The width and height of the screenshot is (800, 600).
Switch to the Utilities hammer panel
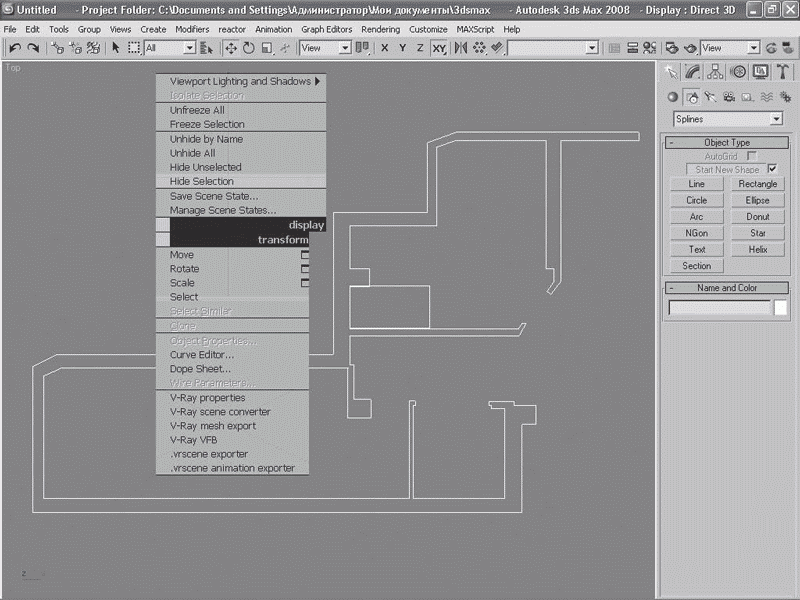click(x=783, y=72)
